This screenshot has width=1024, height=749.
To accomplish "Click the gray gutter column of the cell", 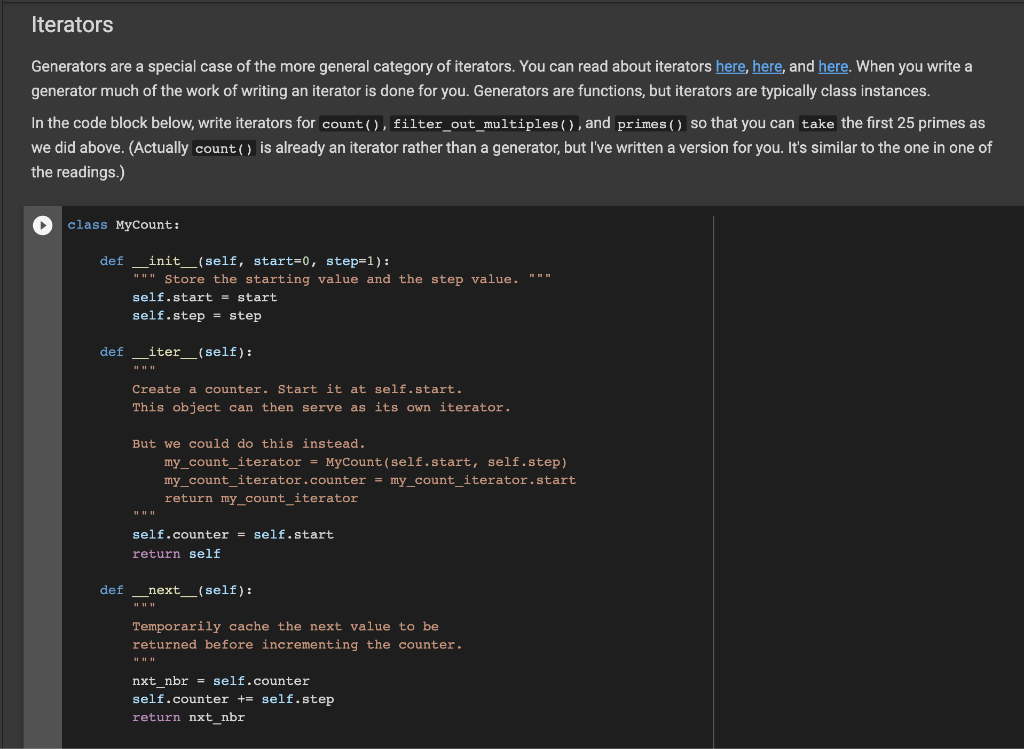I will tap(42, 450).
